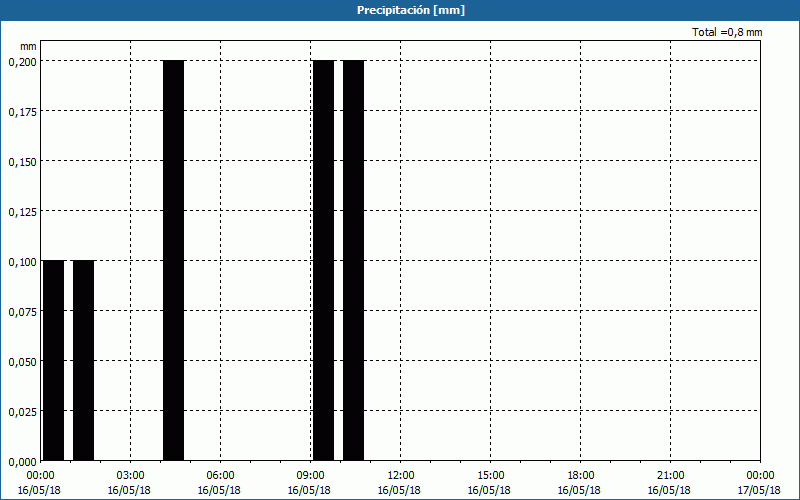Image resolution: width=800 pixels, height=500 pixels.
Task: Select the precipitation bar starting at 00:00
Action: [x=54, y=360]
